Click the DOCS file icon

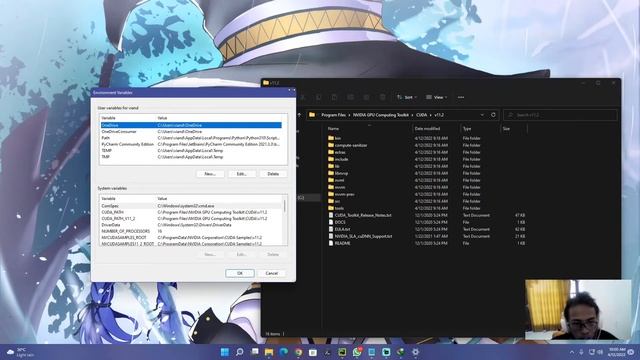[x=331, y=222]
